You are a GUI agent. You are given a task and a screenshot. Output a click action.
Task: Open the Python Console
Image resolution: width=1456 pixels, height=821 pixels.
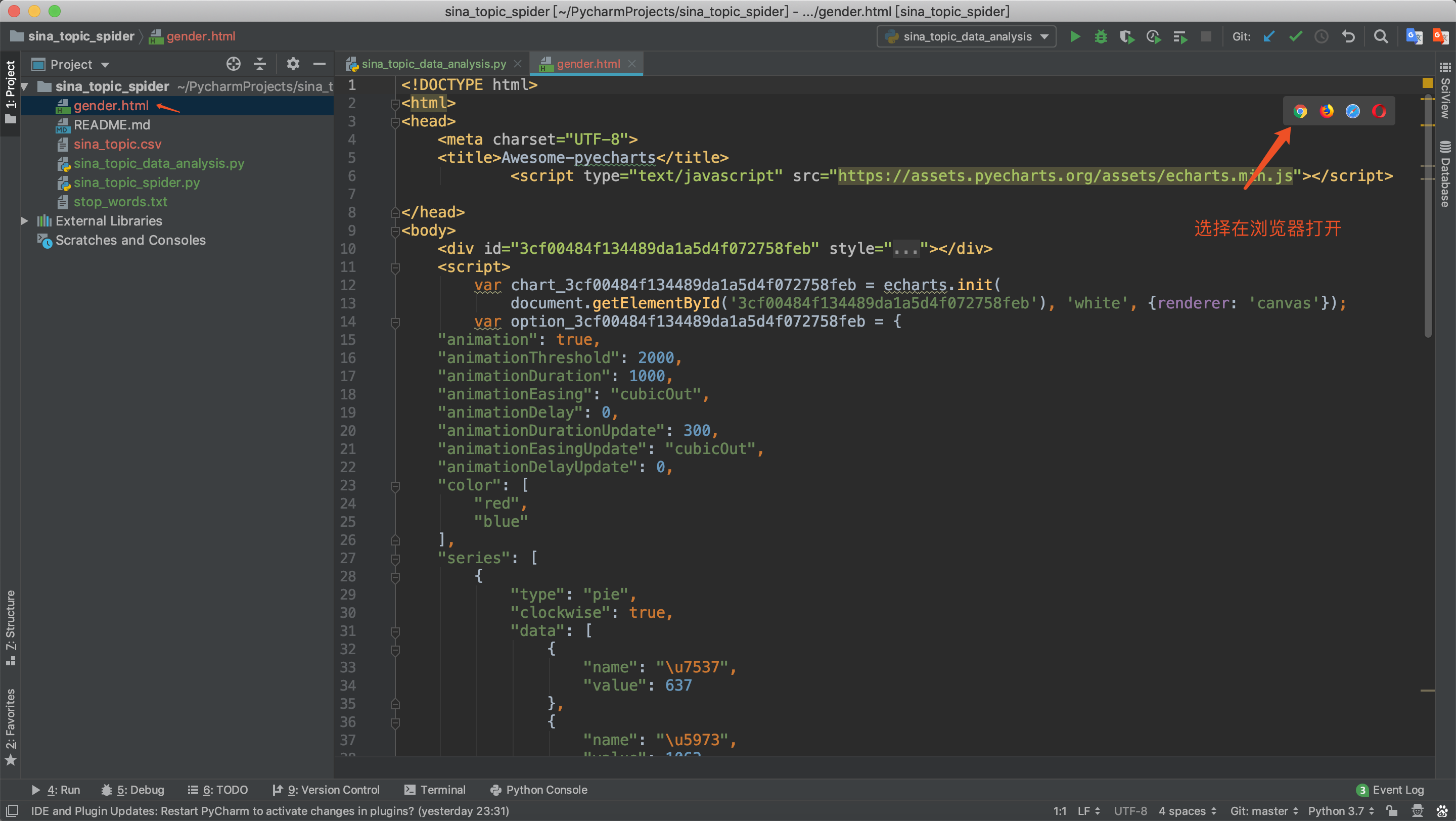tap(538, 790)
